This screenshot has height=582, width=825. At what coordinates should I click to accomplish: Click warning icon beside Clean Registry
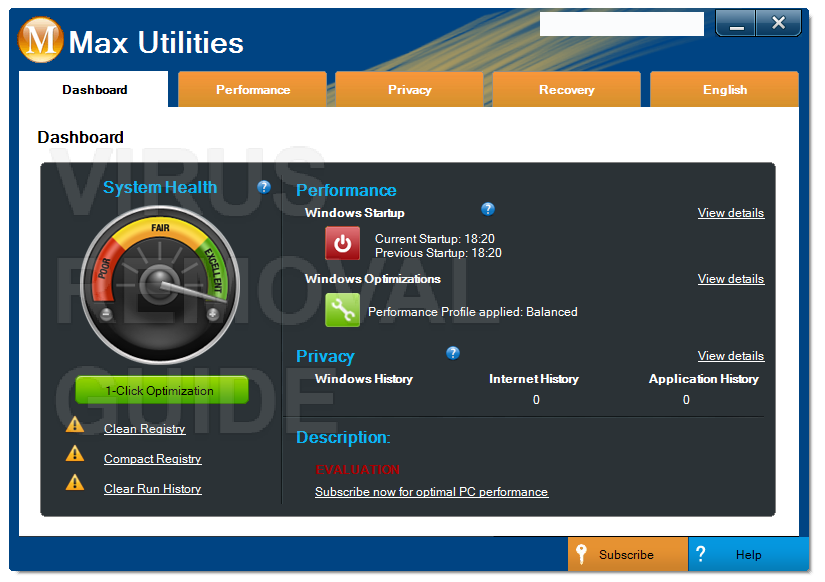point(75,425)
